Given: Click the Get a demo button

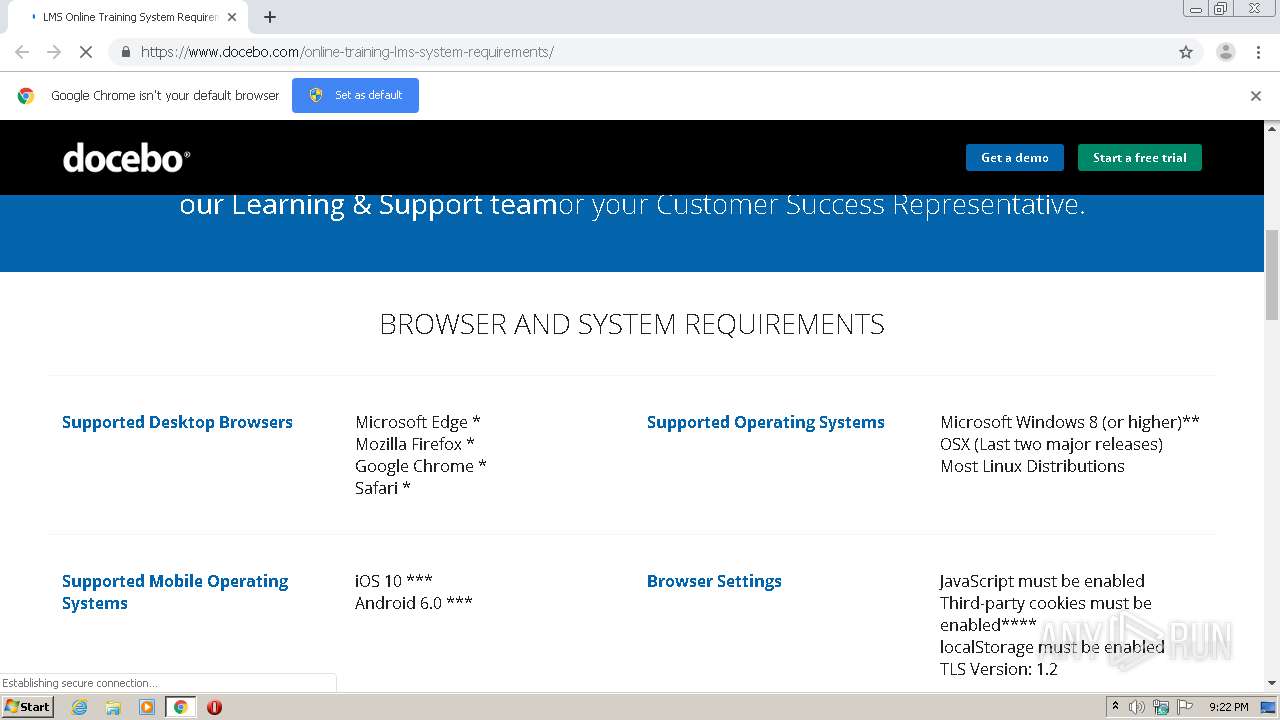Looking at the screenshot, I should pyautogui.click(x=1015, y=158).
